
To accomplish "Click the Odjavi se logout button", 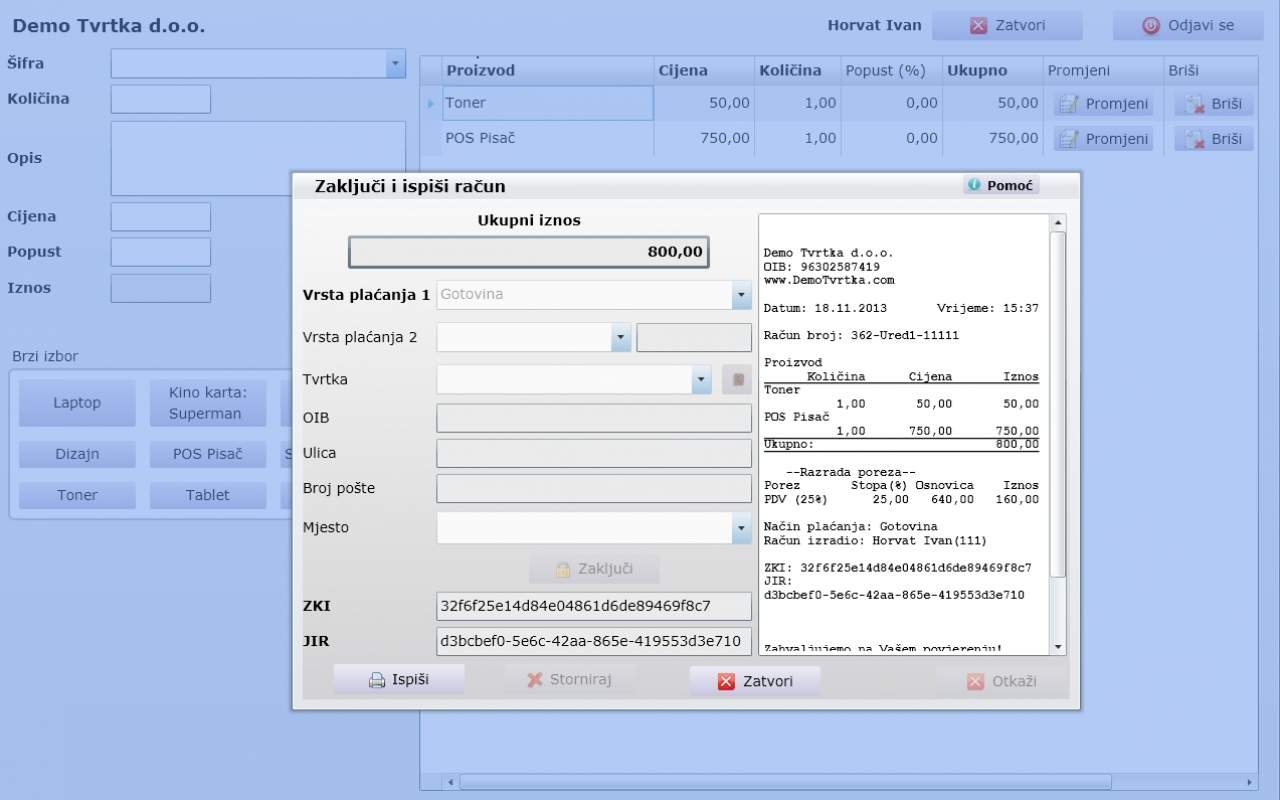I will (1188, 25).
